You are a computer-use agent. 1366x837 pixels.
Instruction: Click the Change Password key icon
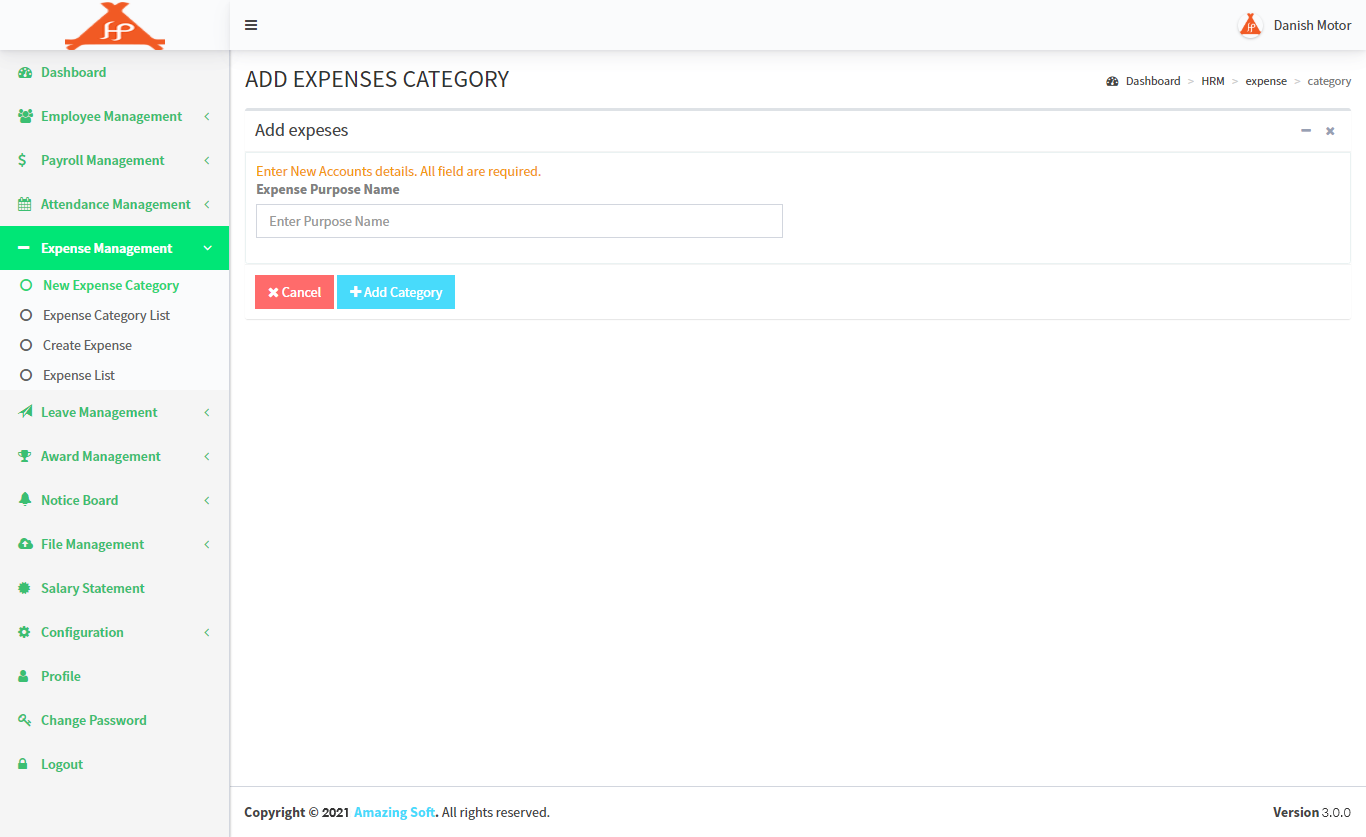pos(25,720)
